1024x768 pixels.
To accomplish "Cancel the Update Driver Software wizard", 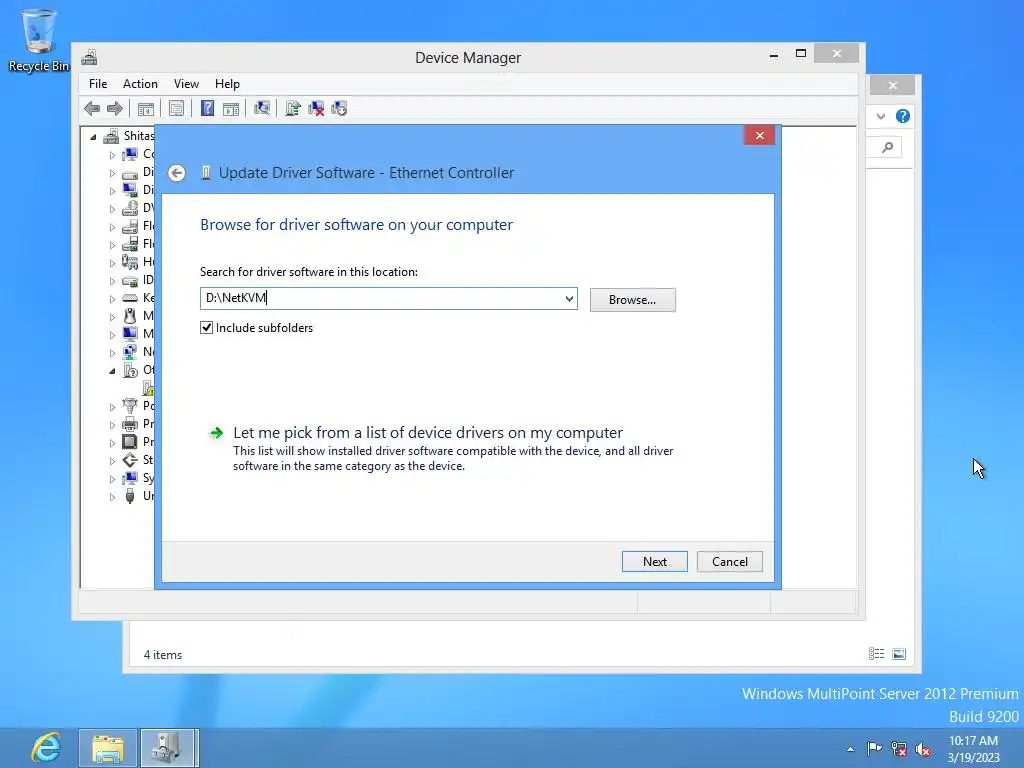I will (729, 562).
